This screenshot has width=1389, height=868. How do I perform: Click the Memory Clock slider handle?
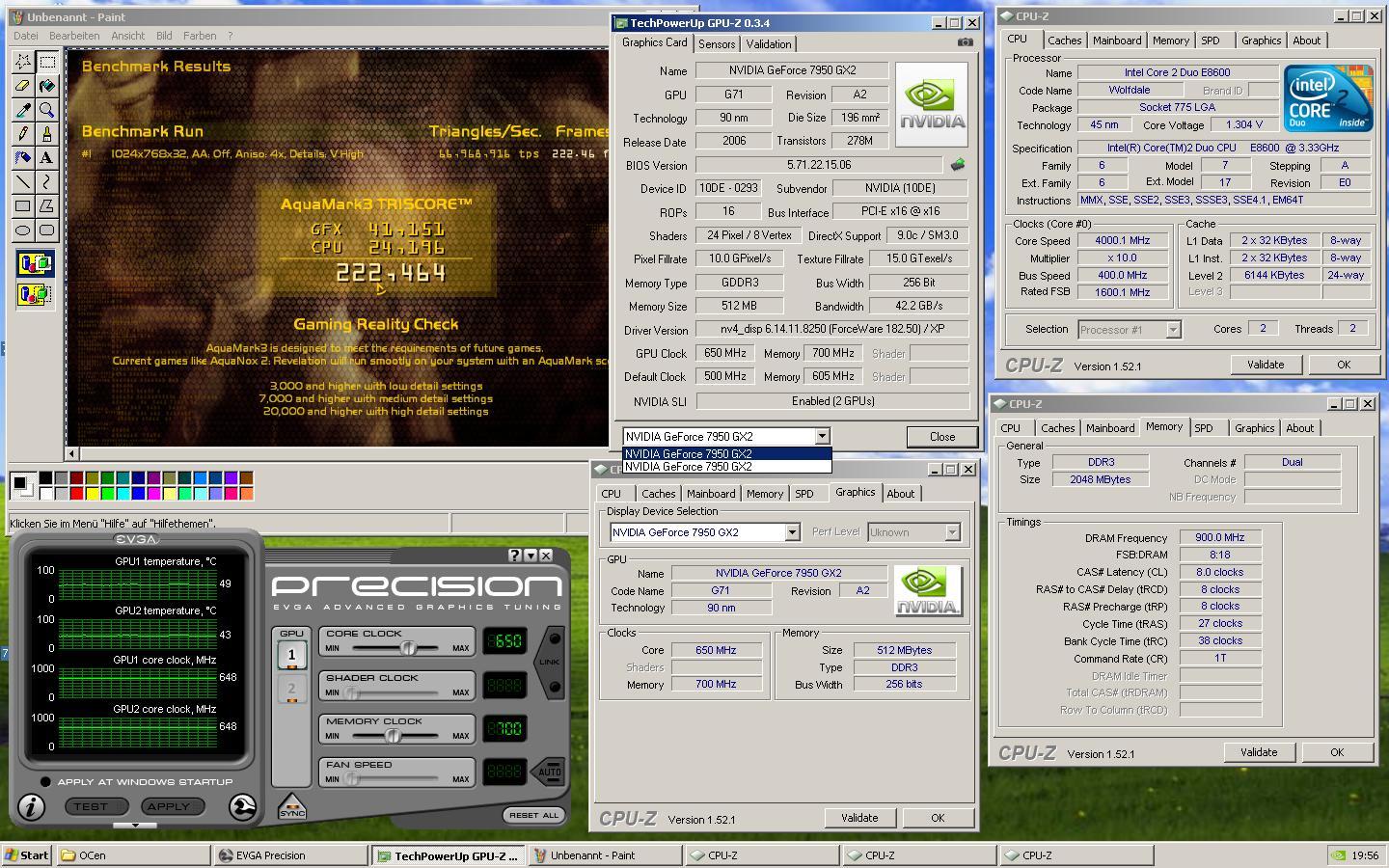click(393, 736)
